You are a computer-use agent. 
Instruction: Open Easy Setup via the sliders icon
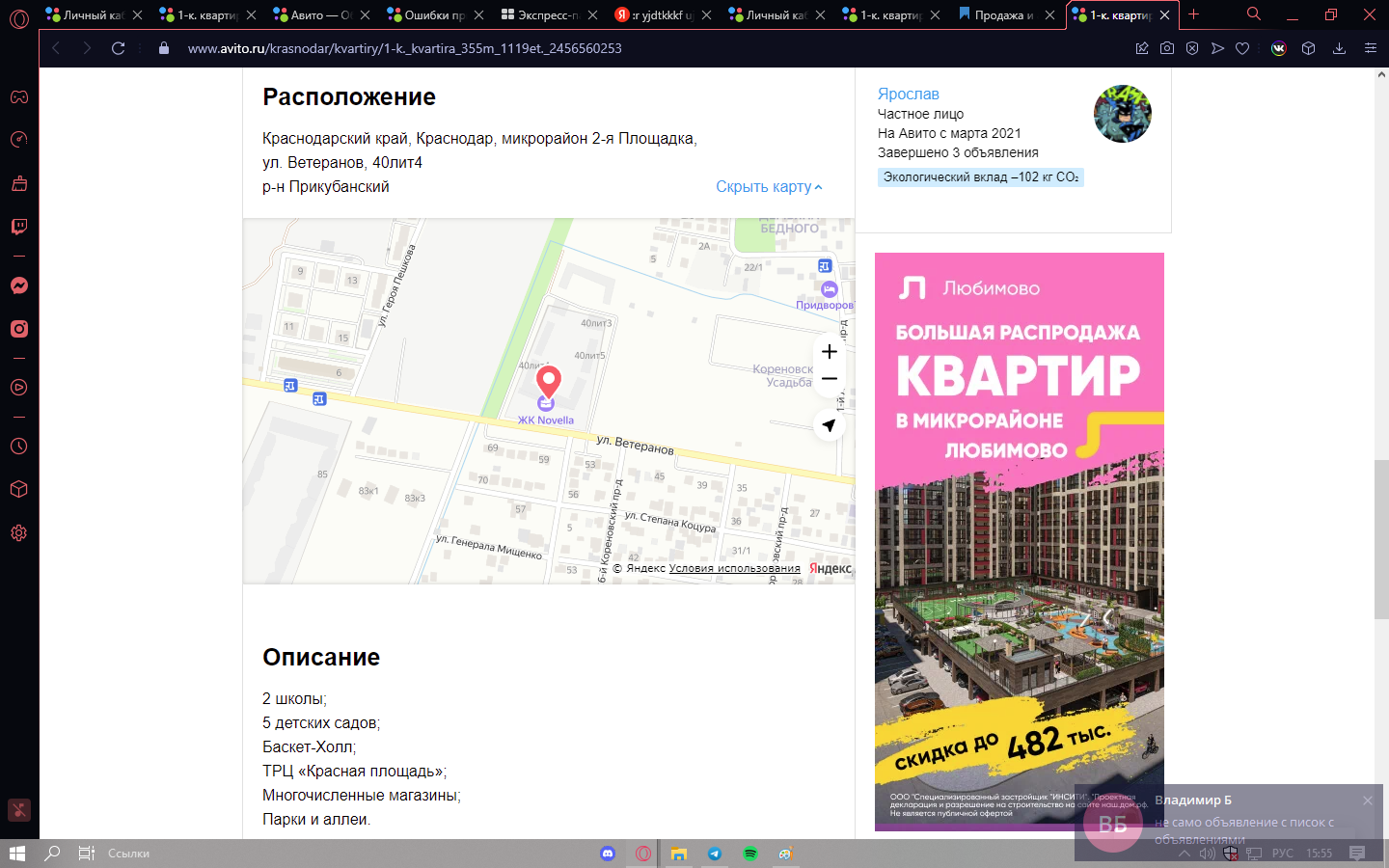pyautogui.click(x=1371, y=47)
